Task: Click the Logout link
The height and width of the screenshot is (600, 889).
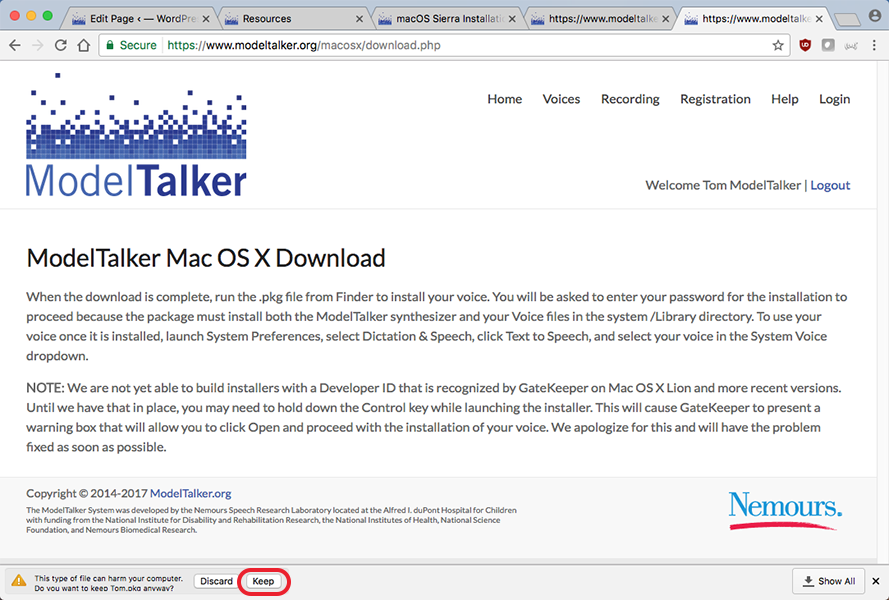Action: pyautogui.click(x=830, y=185)
